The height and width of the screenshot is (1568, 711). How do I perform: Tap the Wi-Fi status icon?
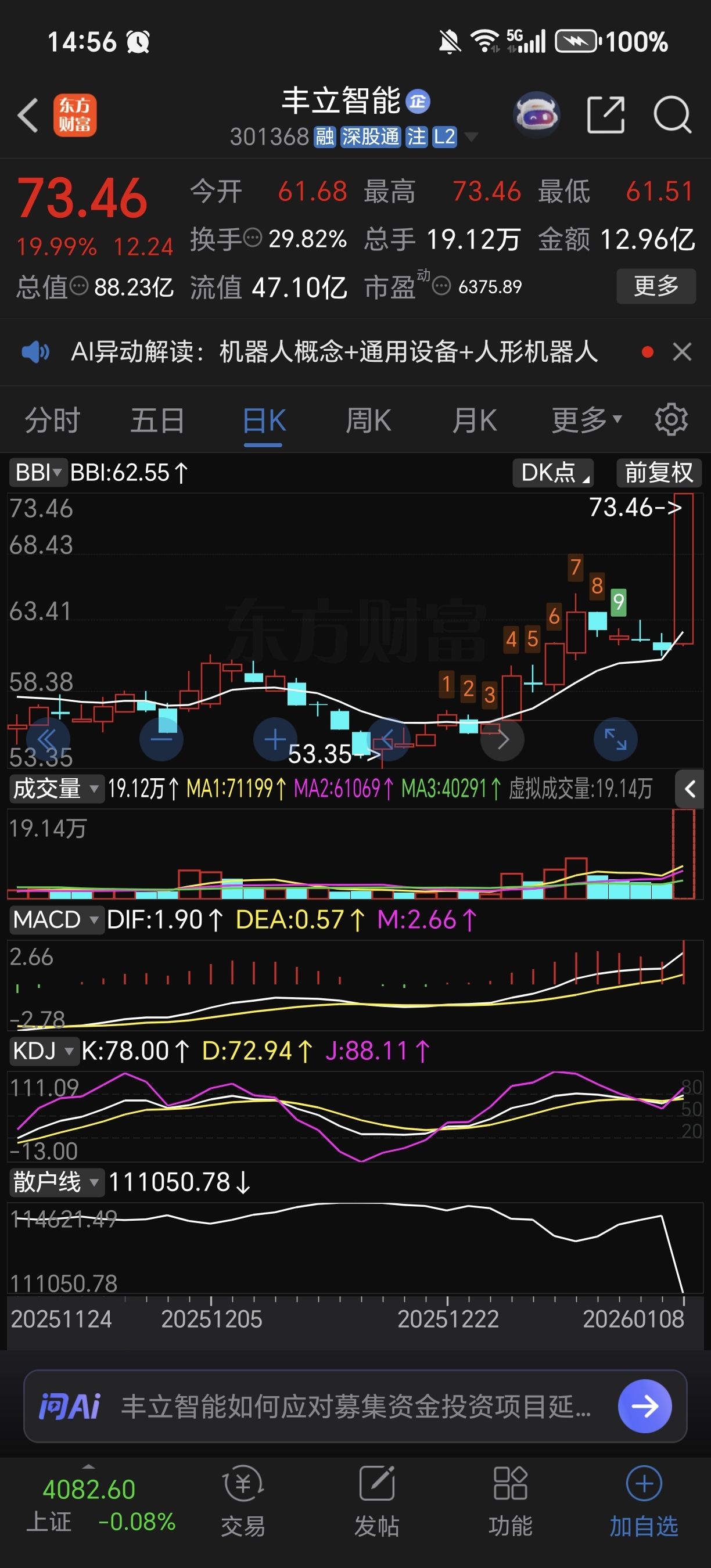(x=485, y=41)
